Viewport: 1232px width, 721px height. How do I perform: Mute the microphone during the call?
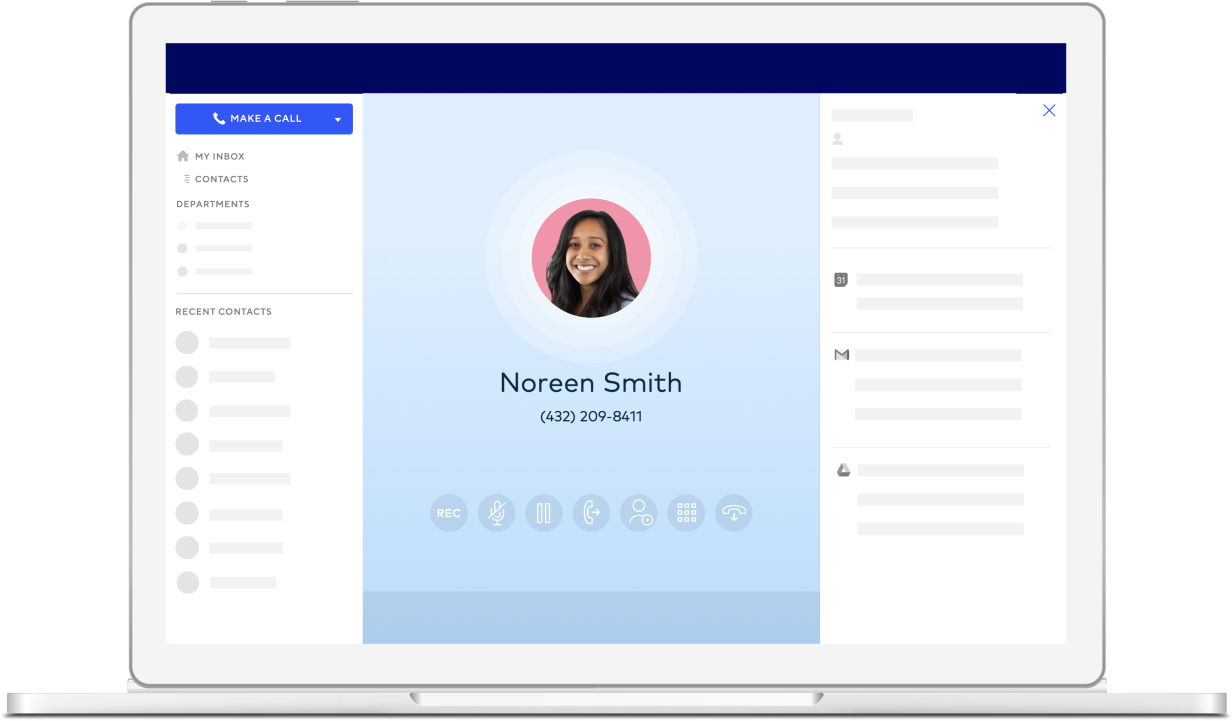[496, 512]
